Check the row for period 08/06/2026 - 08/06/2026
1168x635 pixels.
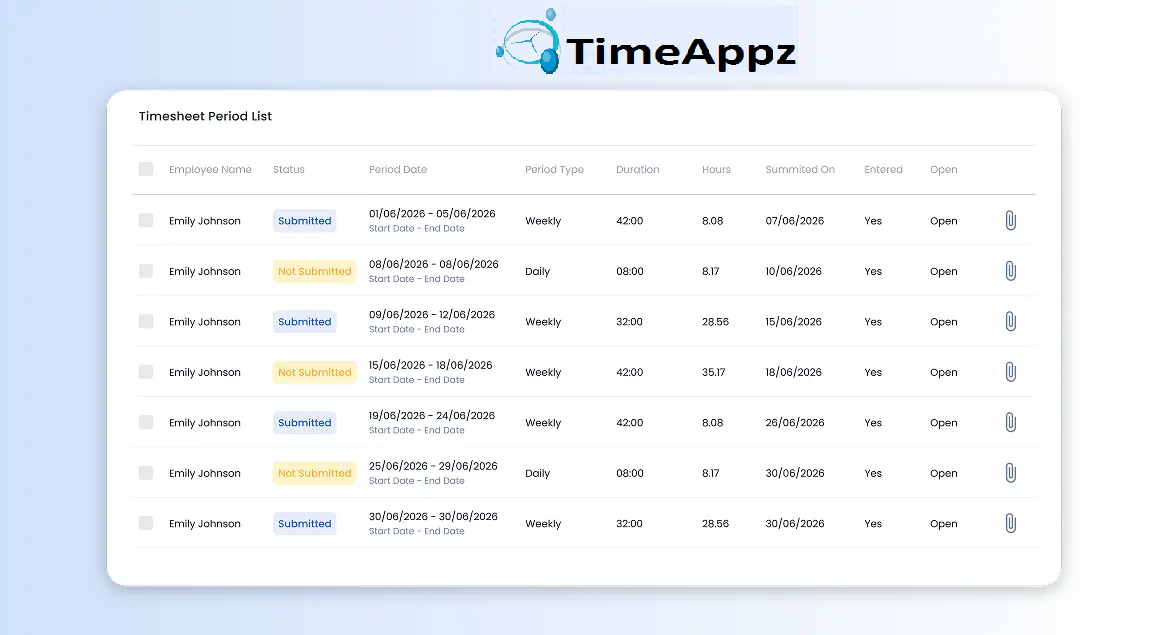tap(146, 271)
